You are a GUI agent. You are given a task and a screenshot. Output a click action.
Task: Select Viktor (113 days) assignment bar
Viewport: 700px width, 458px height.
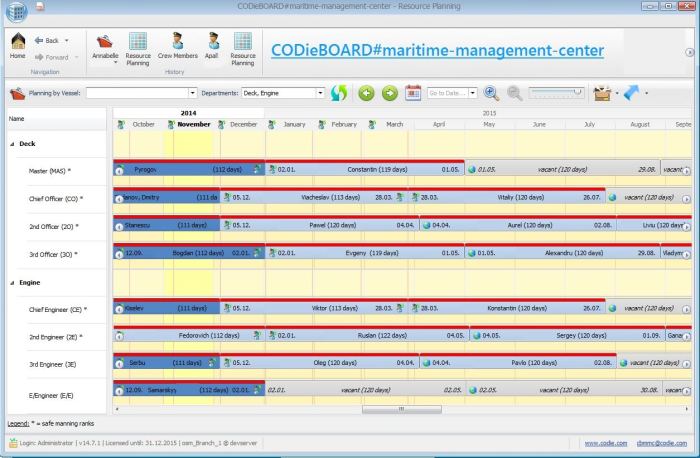pyautogui.click(x=314, y=308)
